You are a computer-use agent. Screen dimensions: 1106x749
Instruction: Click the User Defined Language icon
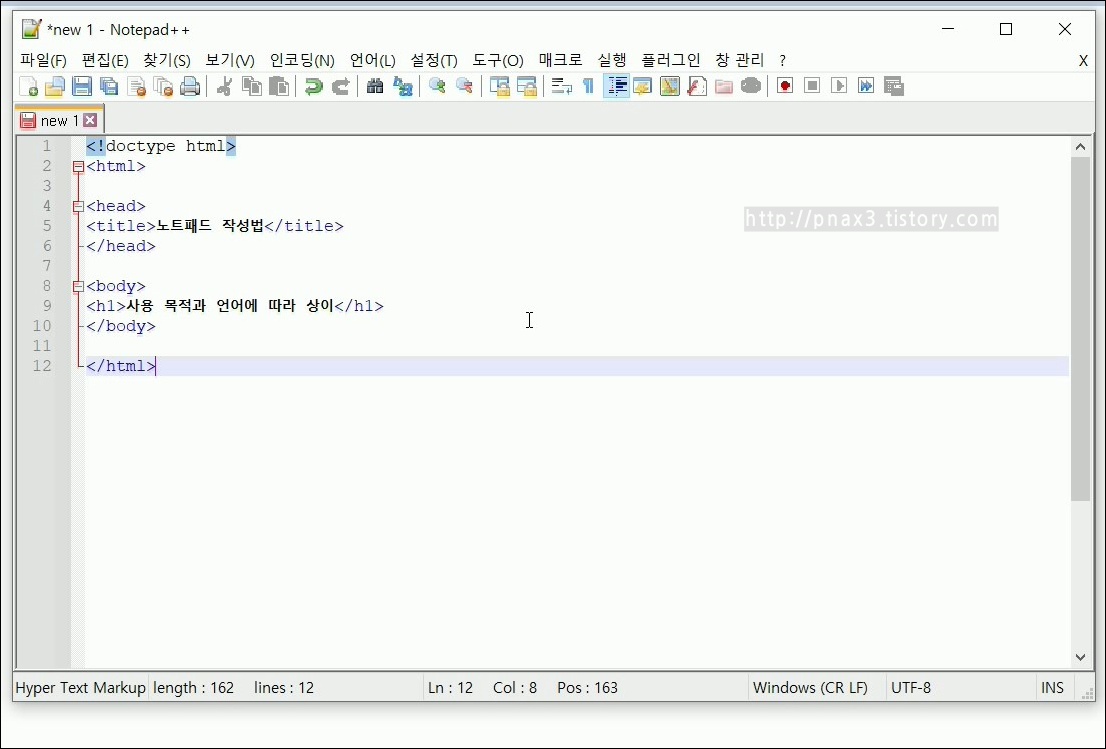pos(643,86)
